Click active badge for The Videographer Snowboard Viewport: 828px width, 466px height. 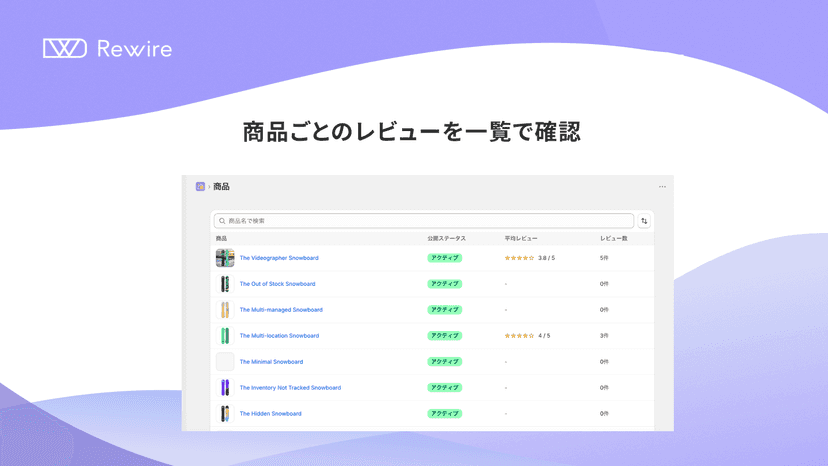pyautogui.click(x=445, y=258)
